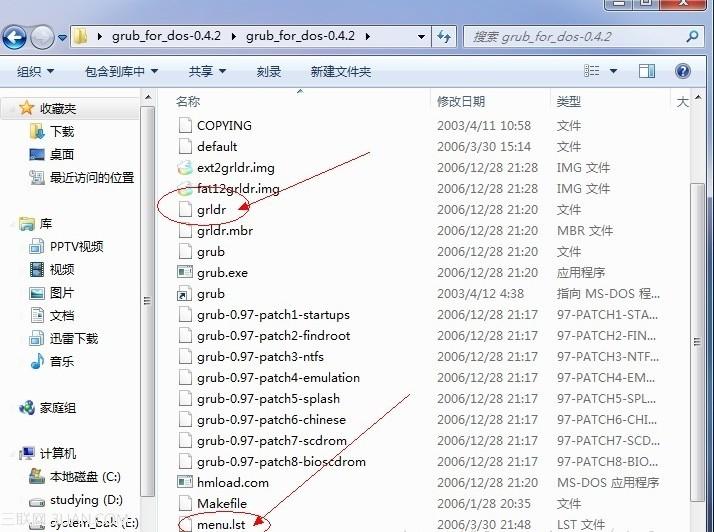
Task: Select grub-0.97-patch5-splash file icon
Action: (x=185, y=399)
